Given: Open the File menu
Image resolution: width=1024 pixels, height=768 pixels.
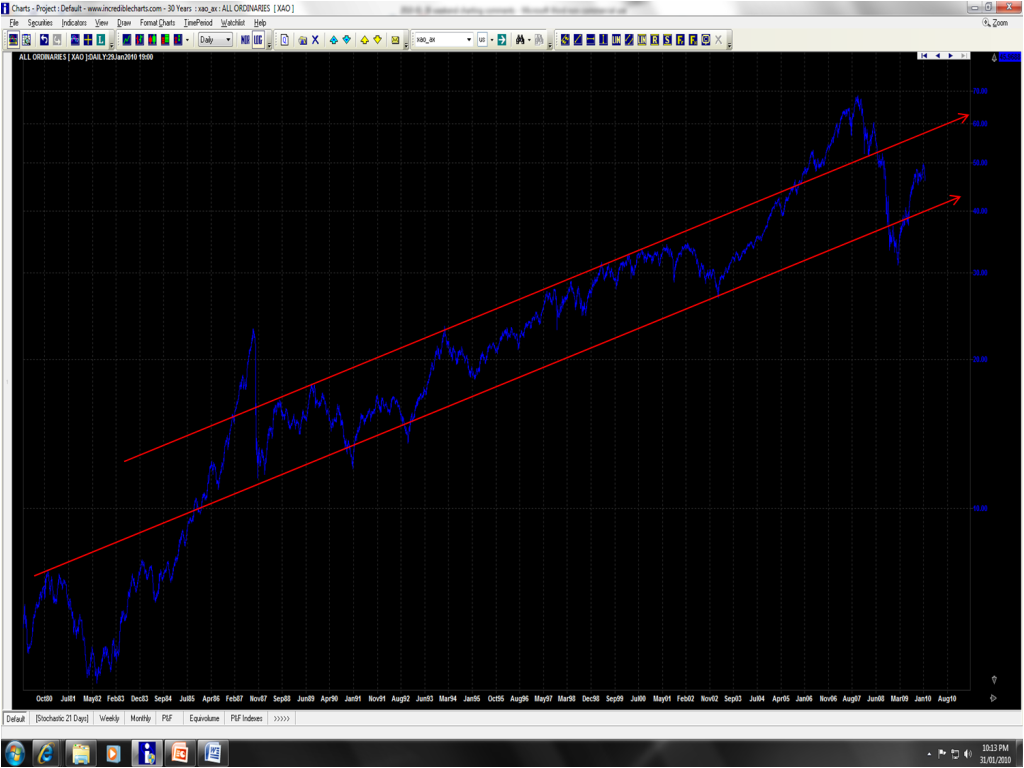Looking at the screenshot, I should click(14, 23).
